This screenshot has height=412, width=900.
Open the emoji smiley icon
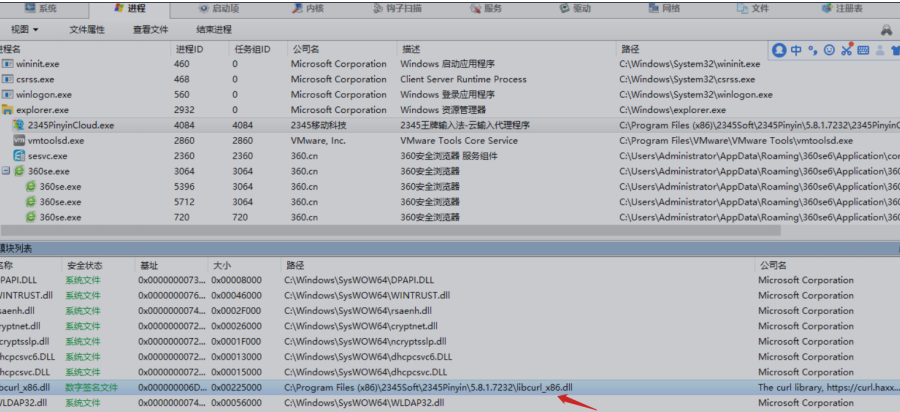coord(829,50)
